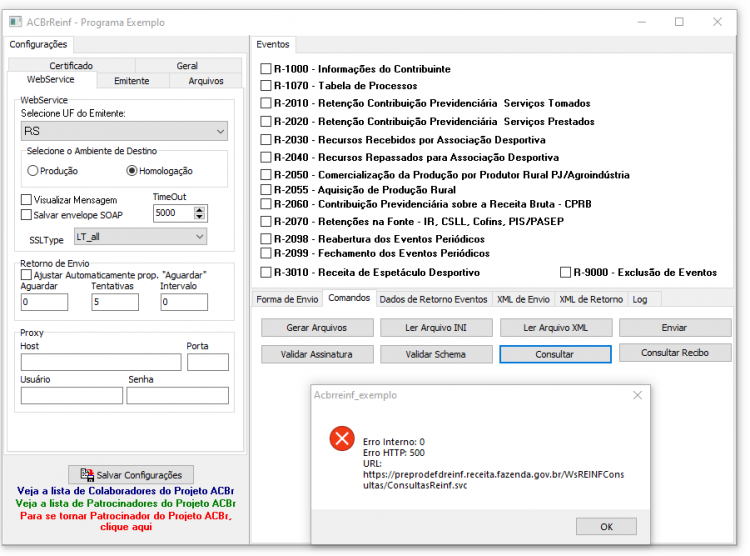Click the Enviar button
Image resolution: width=750 pixels, height=556 pixels.
(675, 328)
